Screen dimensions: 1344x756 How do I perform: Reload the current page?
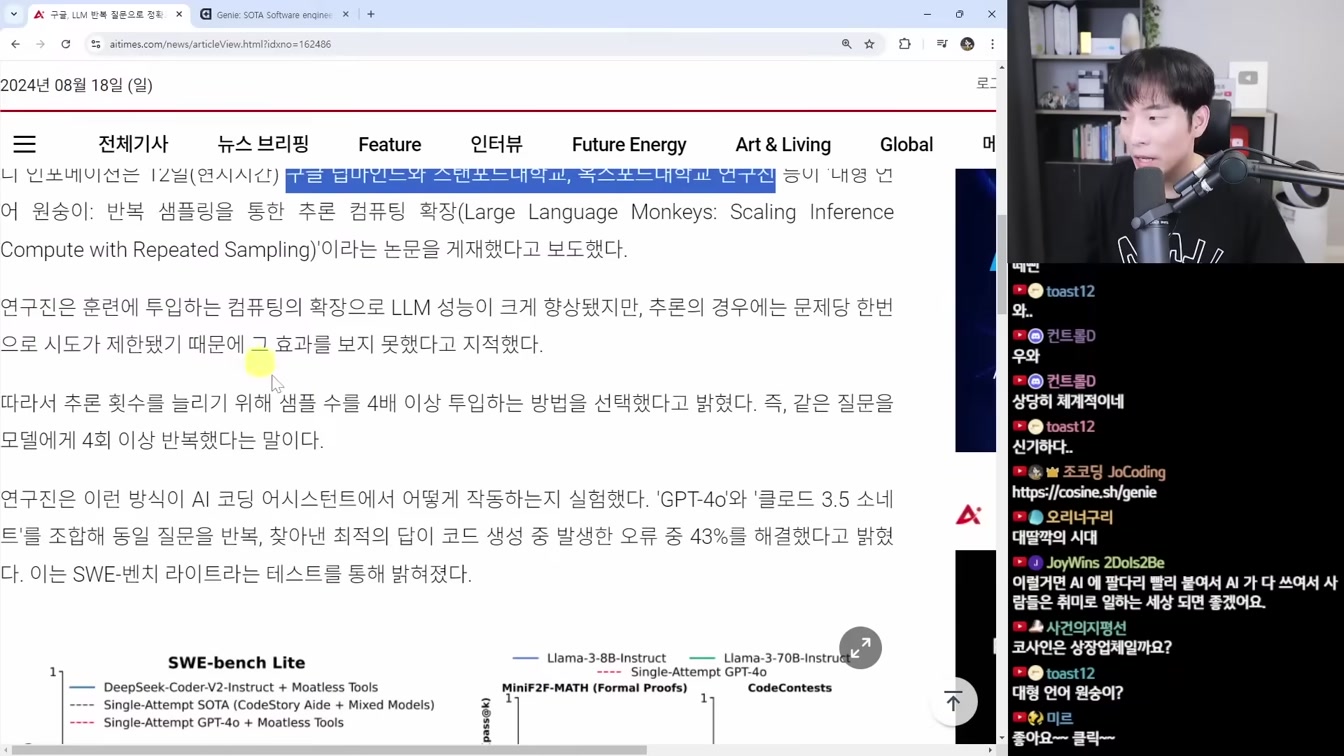coord(66,44)
